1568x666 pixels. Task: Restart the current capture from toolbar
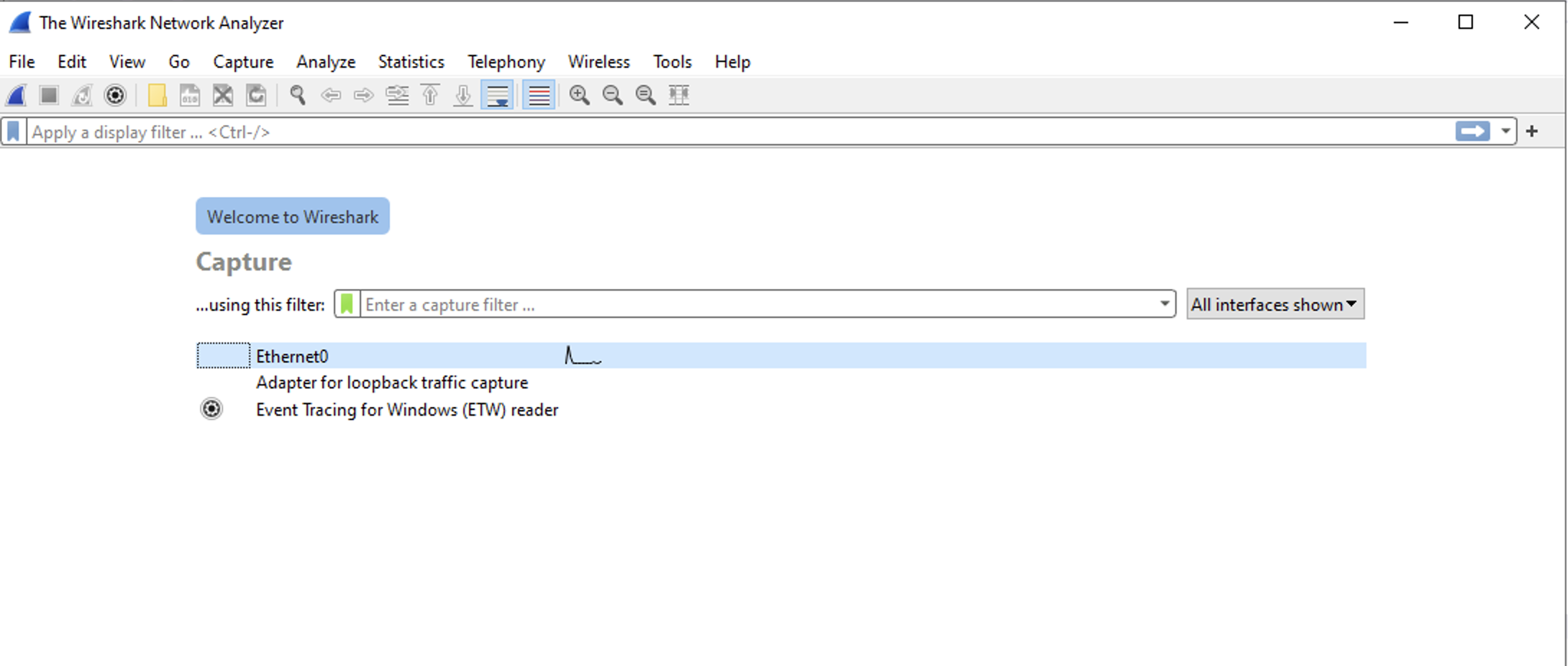pyautogui.click(x=82, y=95)
